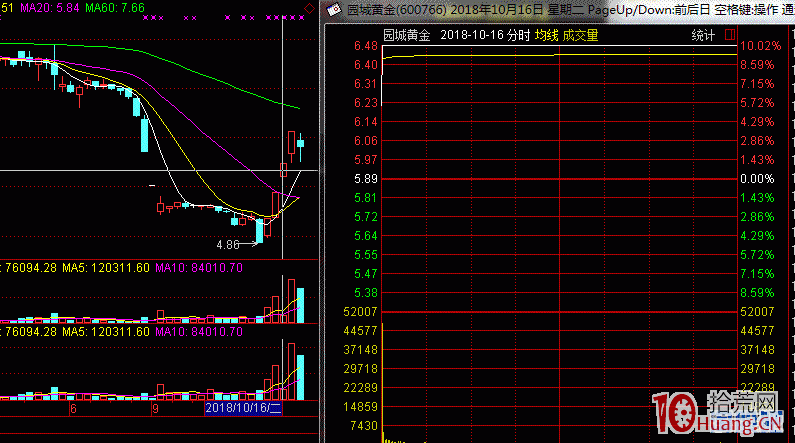Click the 园城黄金 stock name in intraday header
Image resolution: width=795 pixels, height=443 pixels.
point(407,35)
